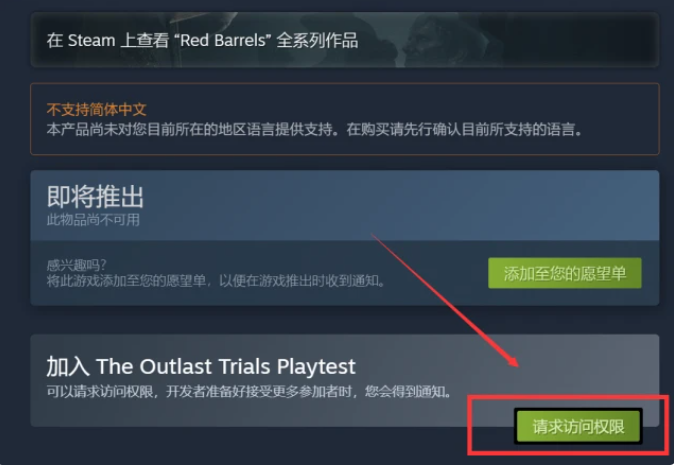Click the language support notice sentence
Image resolution: width=674 pixels, height=465 pixels.
tap(314, 129)
